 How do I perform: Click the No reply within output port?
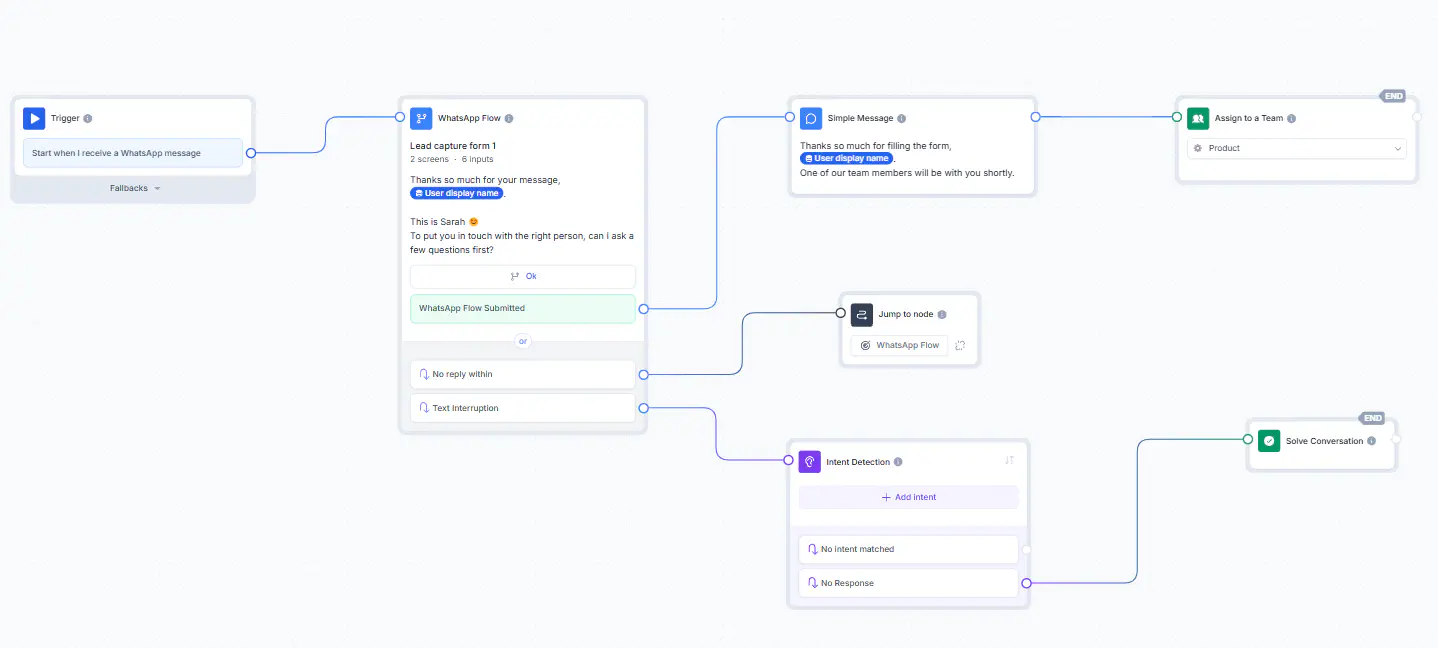tap(643, 375)
